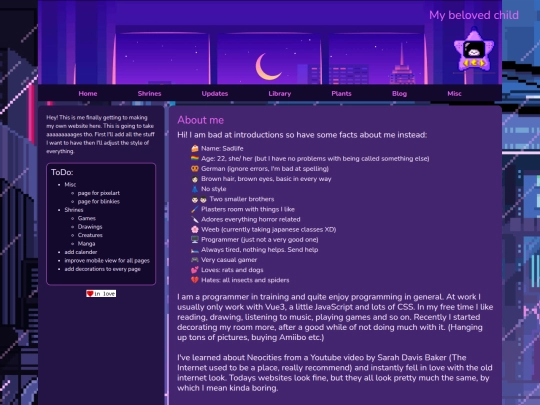Click the pink hearts emoji beside 'Loves: rats'
The height and width of the screenshot is (405, 540).
coord(195,270)
